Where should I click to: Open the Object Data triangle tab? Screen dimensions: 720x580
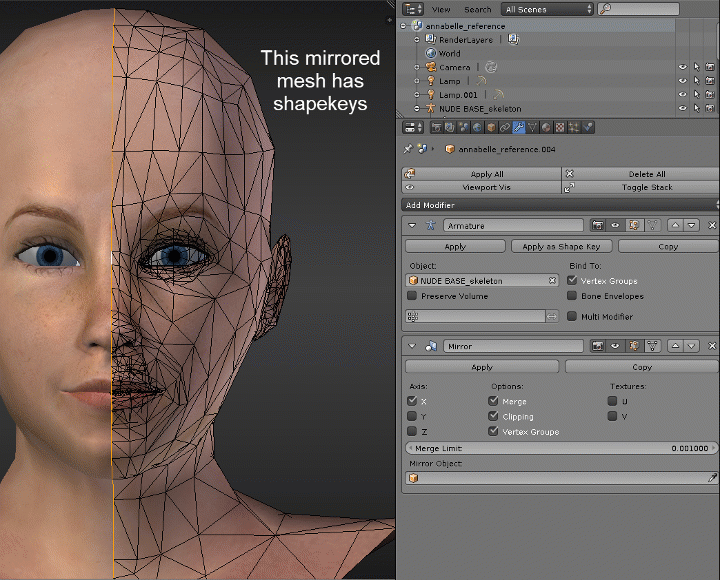click(534, 128)
